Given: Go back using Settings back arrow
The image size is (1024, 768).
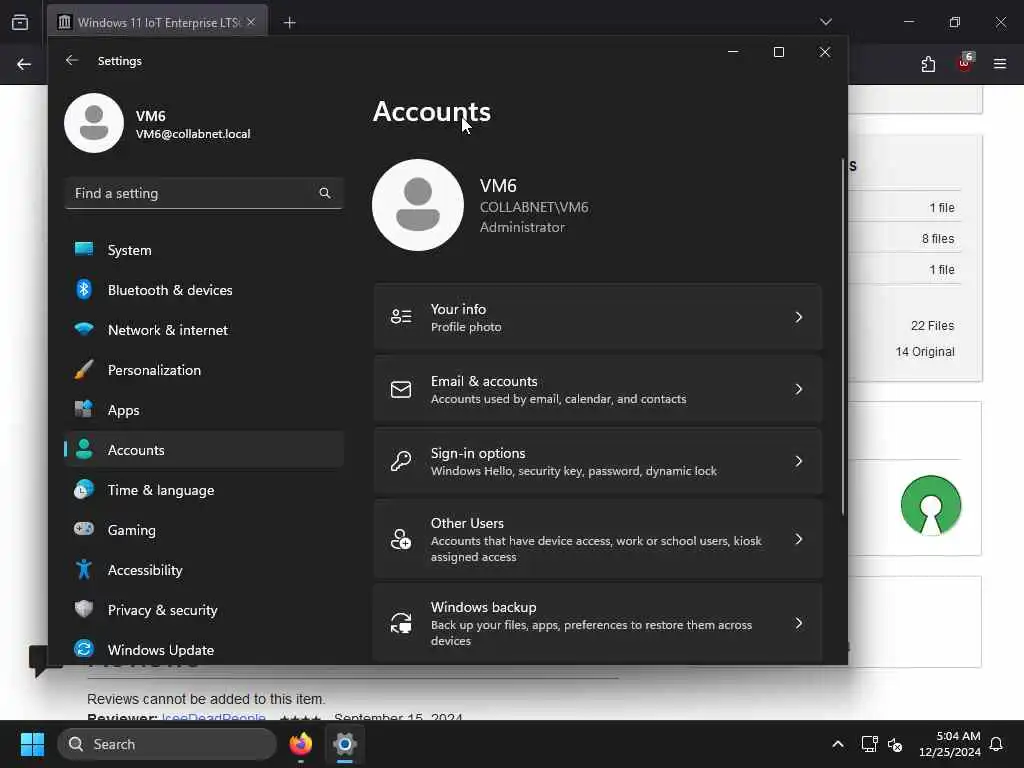Looking at the screenshot, I should point(72,60).
